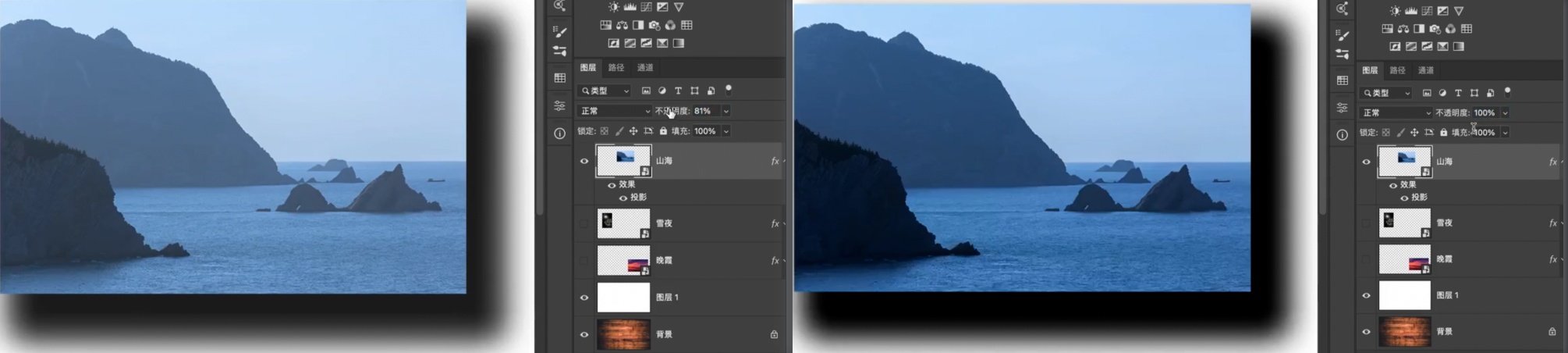Hide the 山海 layer in left panel

584,161
